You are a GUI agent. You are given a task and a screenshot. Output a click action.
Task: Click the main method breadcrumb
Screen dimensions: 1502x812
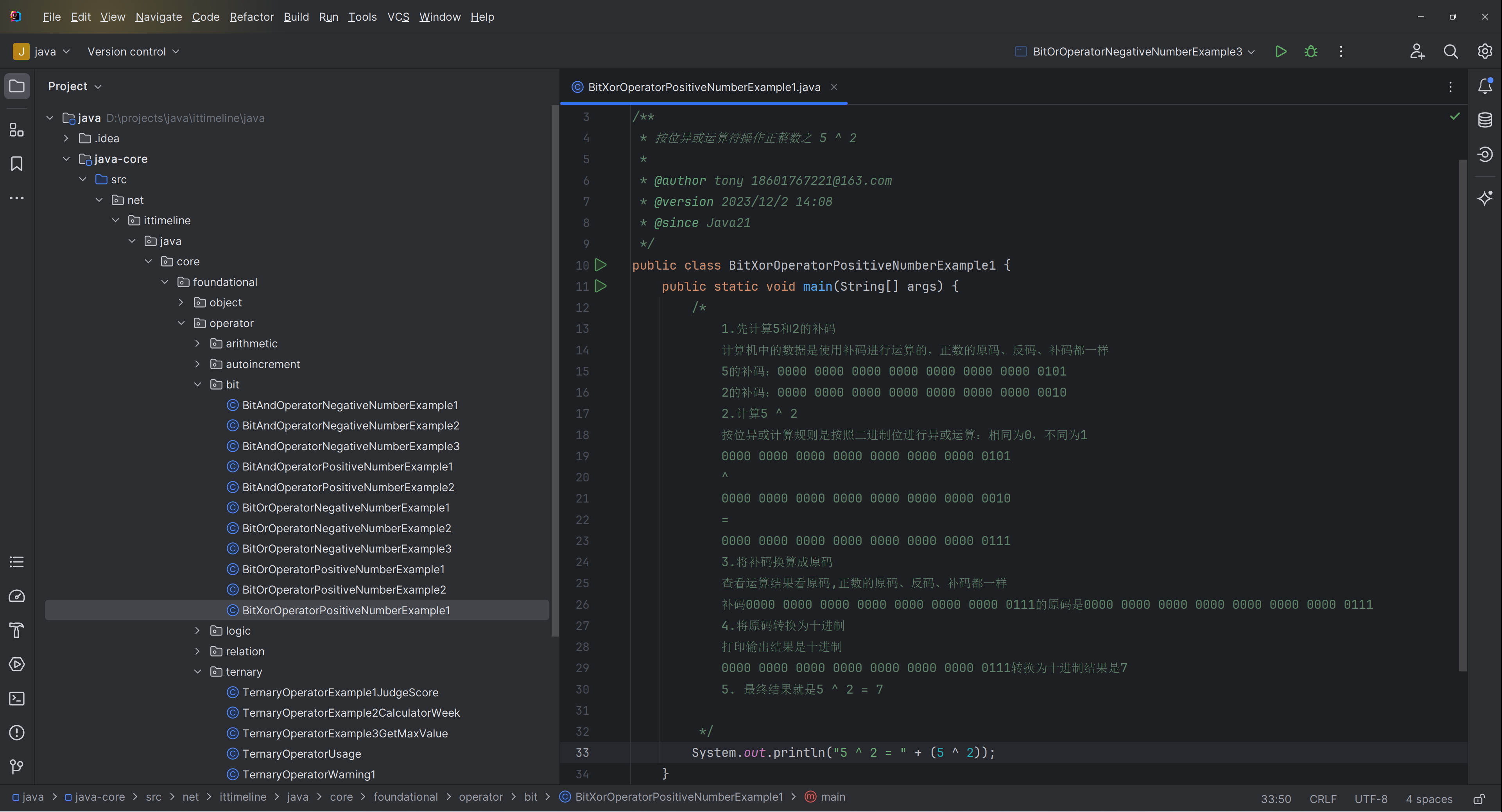point(824,796)
